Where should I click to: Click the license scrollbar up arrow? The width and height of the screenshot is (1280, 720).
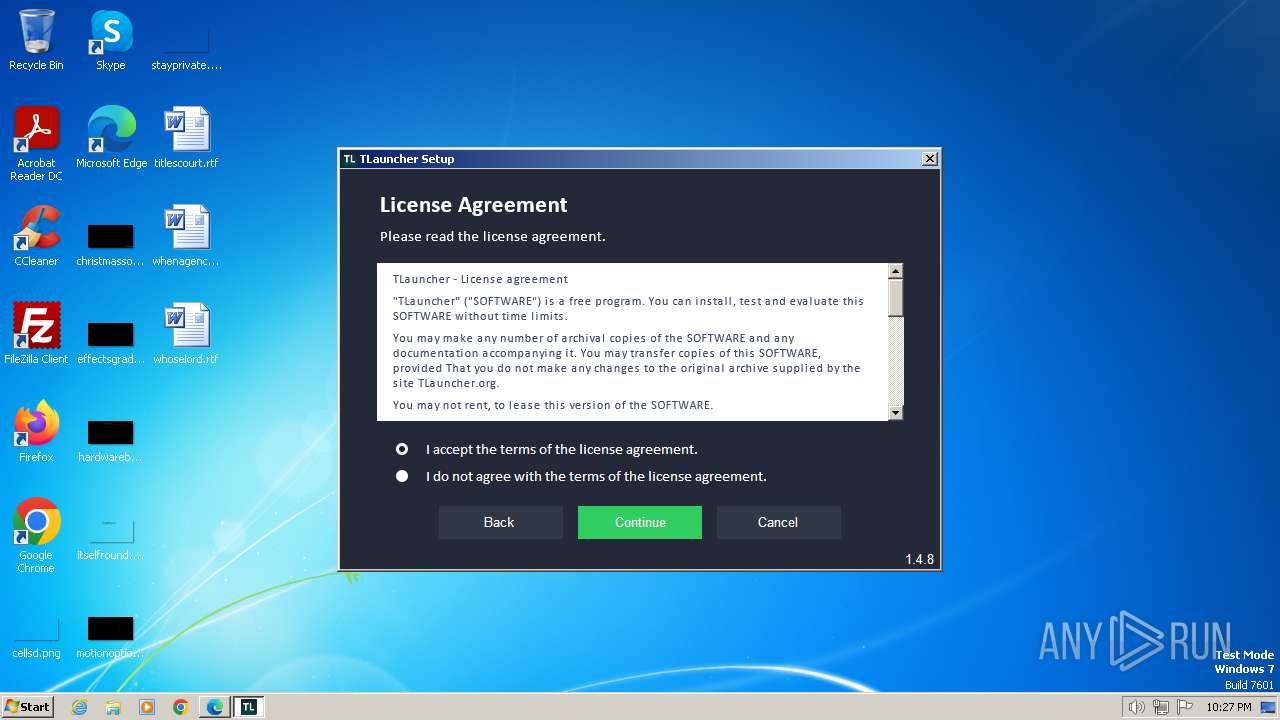tap(896, 271)
